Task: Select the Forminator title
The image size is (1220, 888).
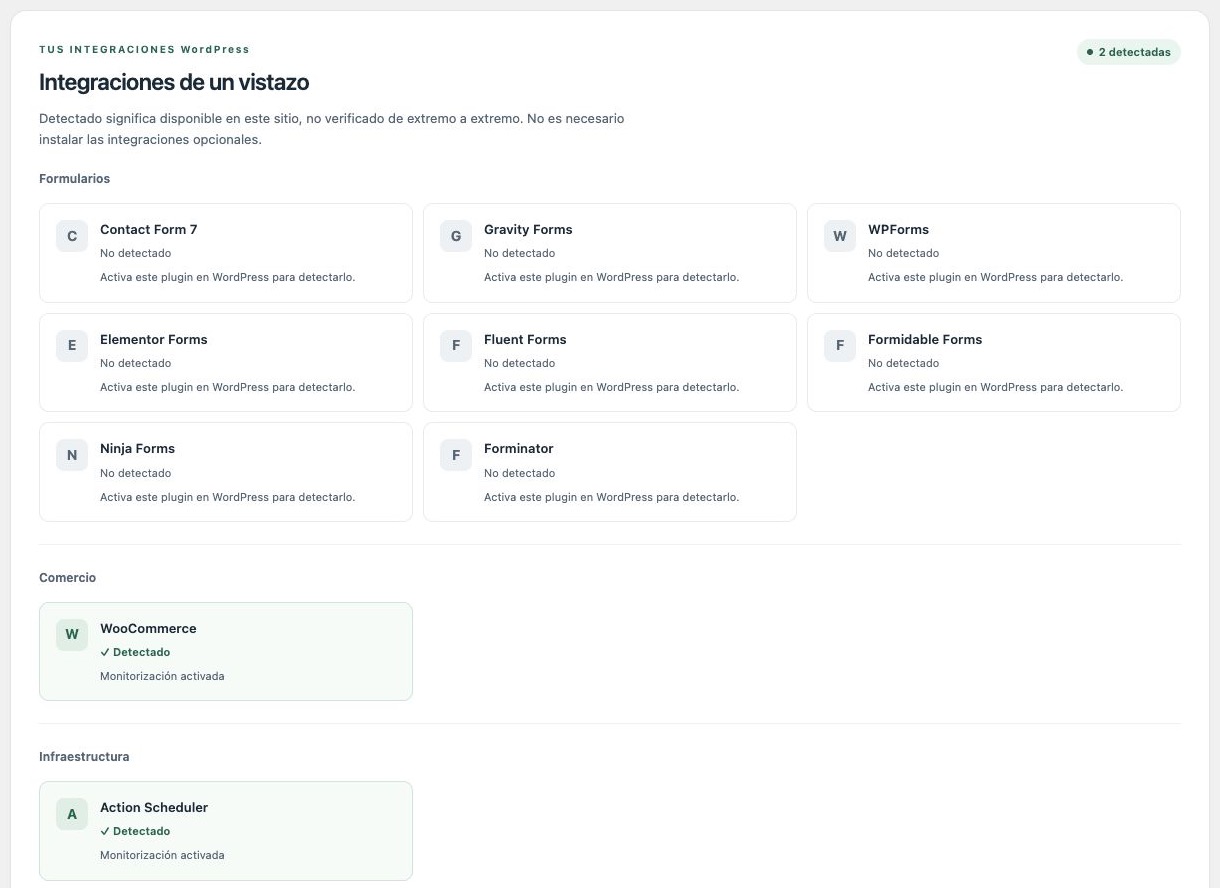Action: [x=518, y=448]
